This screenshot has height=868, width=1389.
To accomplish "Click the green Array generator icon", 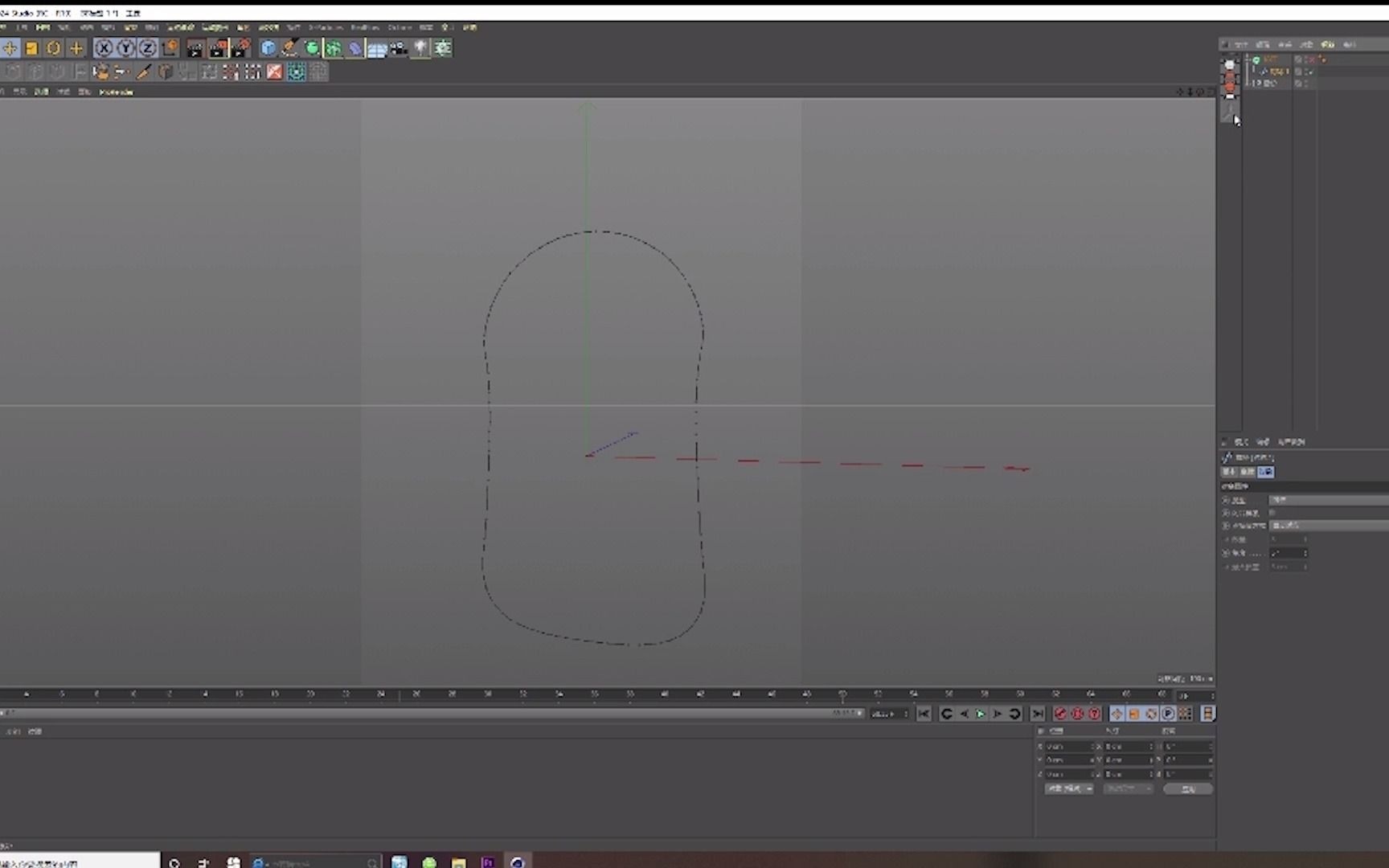I will point(334,48).
